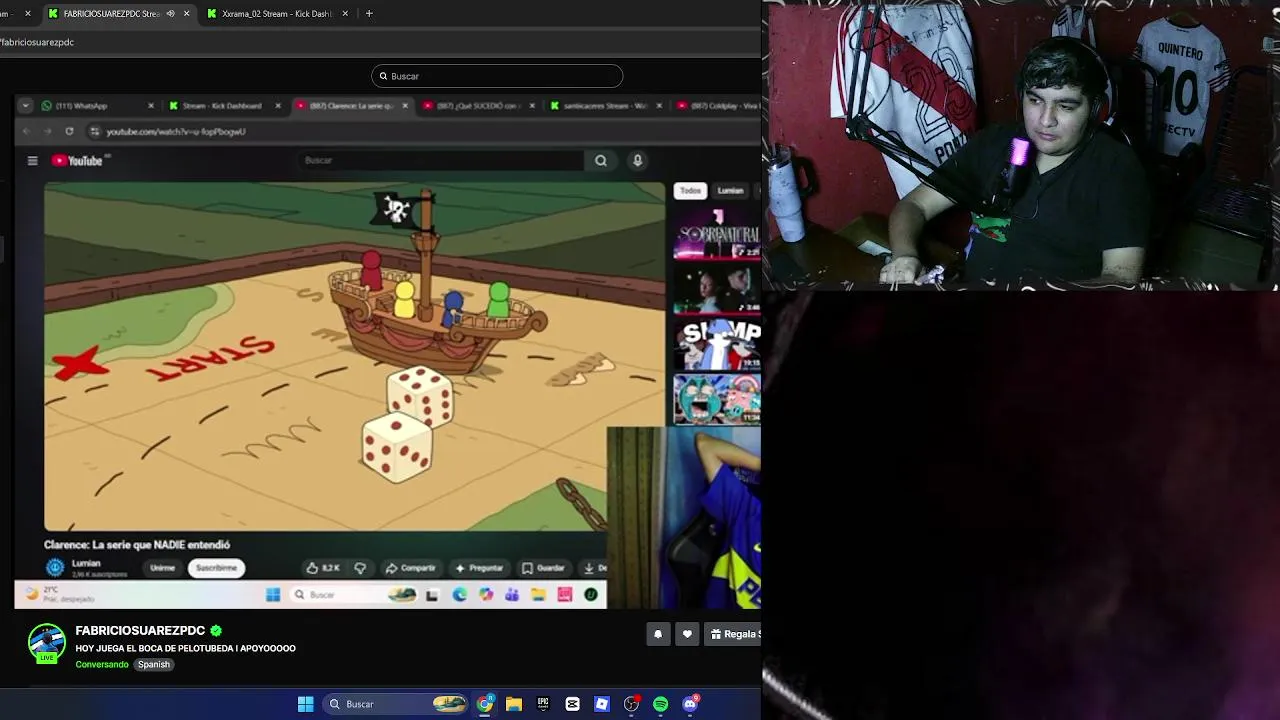The image size is (1280, 720).
Task: Reload the YouTube page
Action: tap(69, 131)
